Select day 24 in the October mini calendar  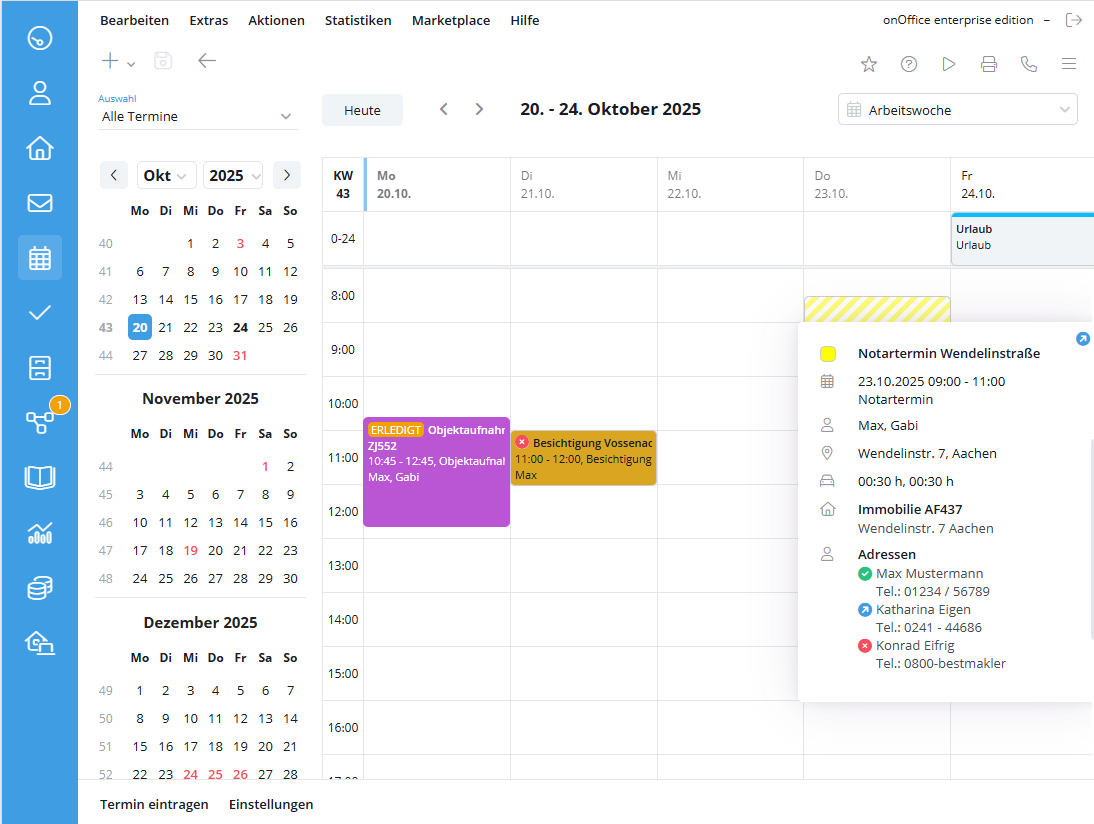click(238, 327)
